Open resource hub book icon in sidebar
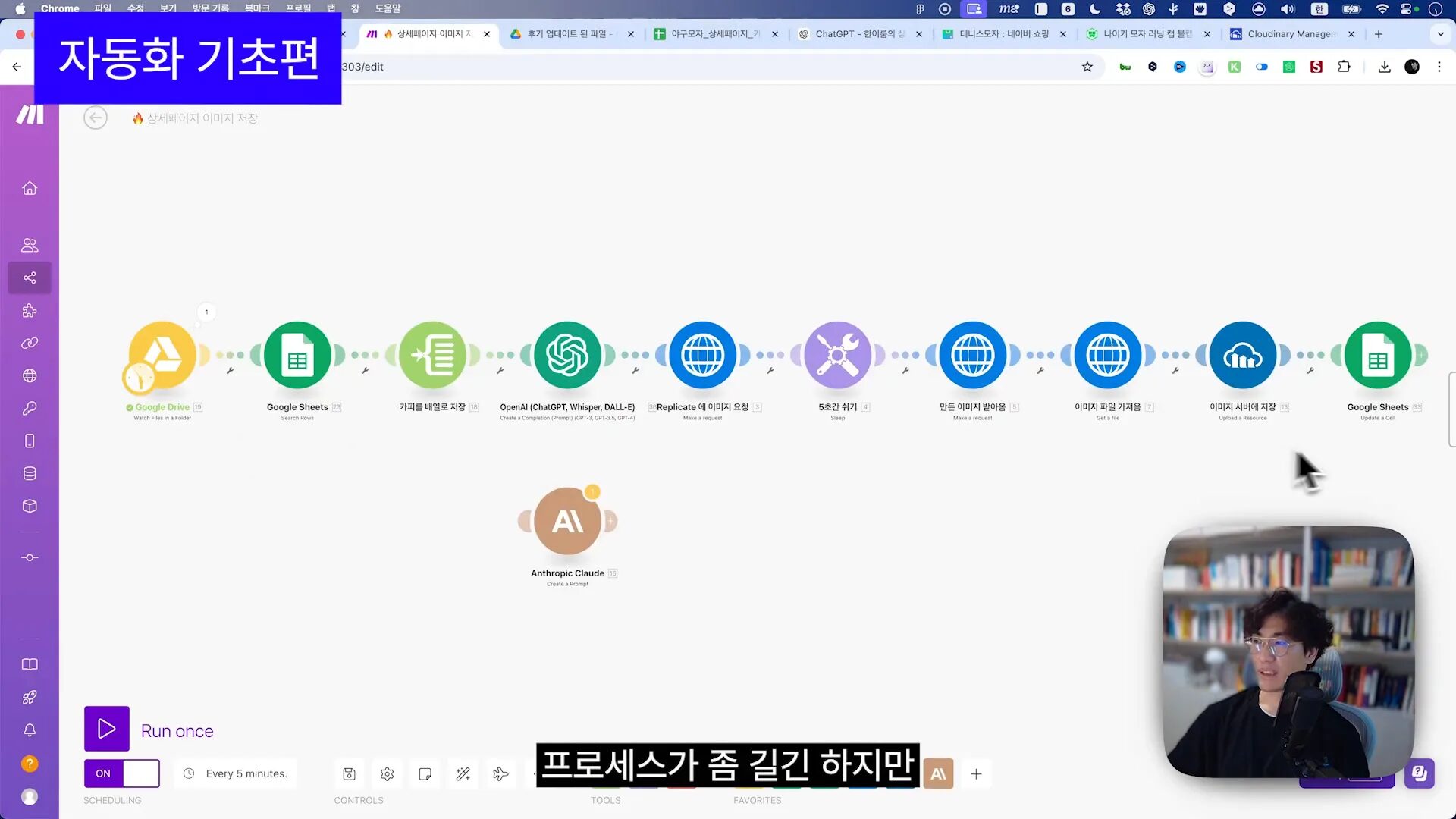Screen dimensions: 1456x819 (x=30, y=664)
